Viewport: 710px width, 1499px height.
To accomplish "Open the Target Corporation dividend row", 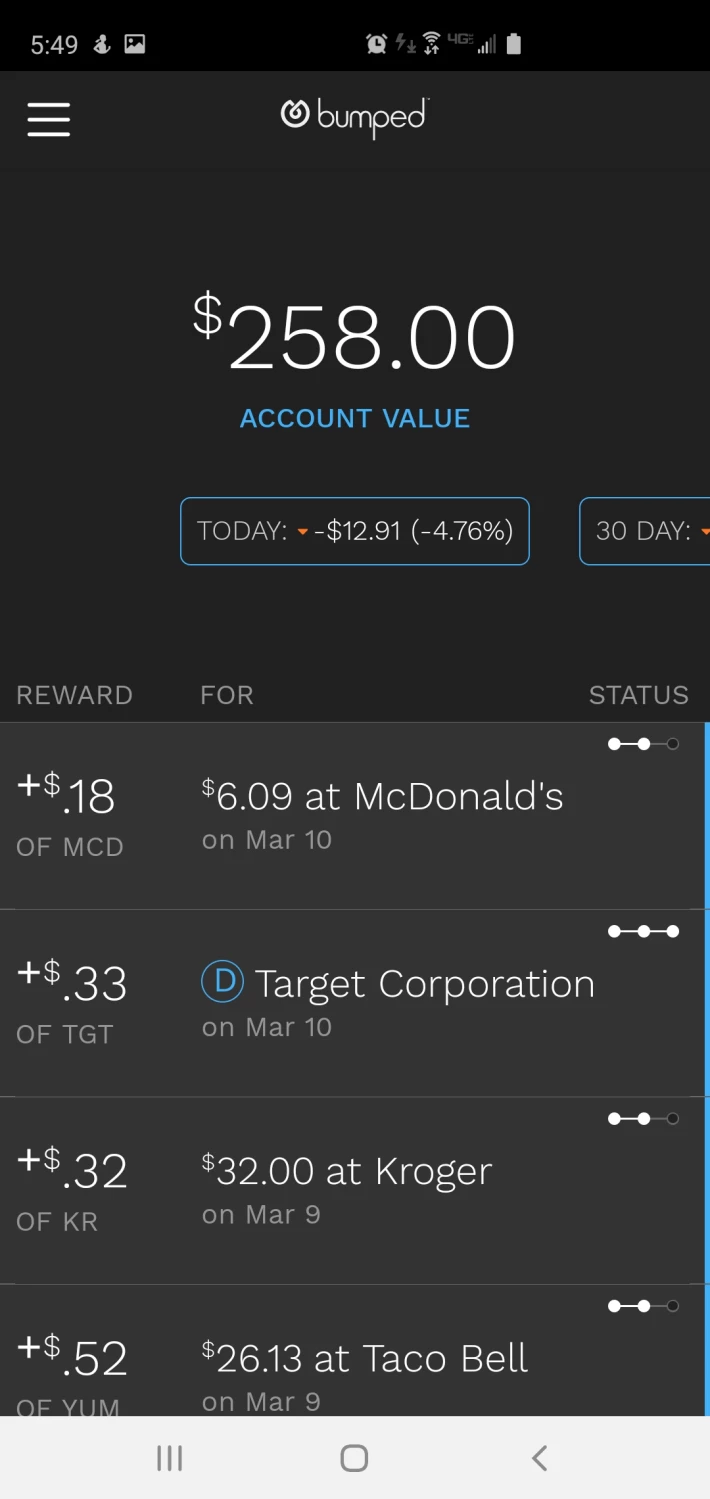I will coord(353,1003).
